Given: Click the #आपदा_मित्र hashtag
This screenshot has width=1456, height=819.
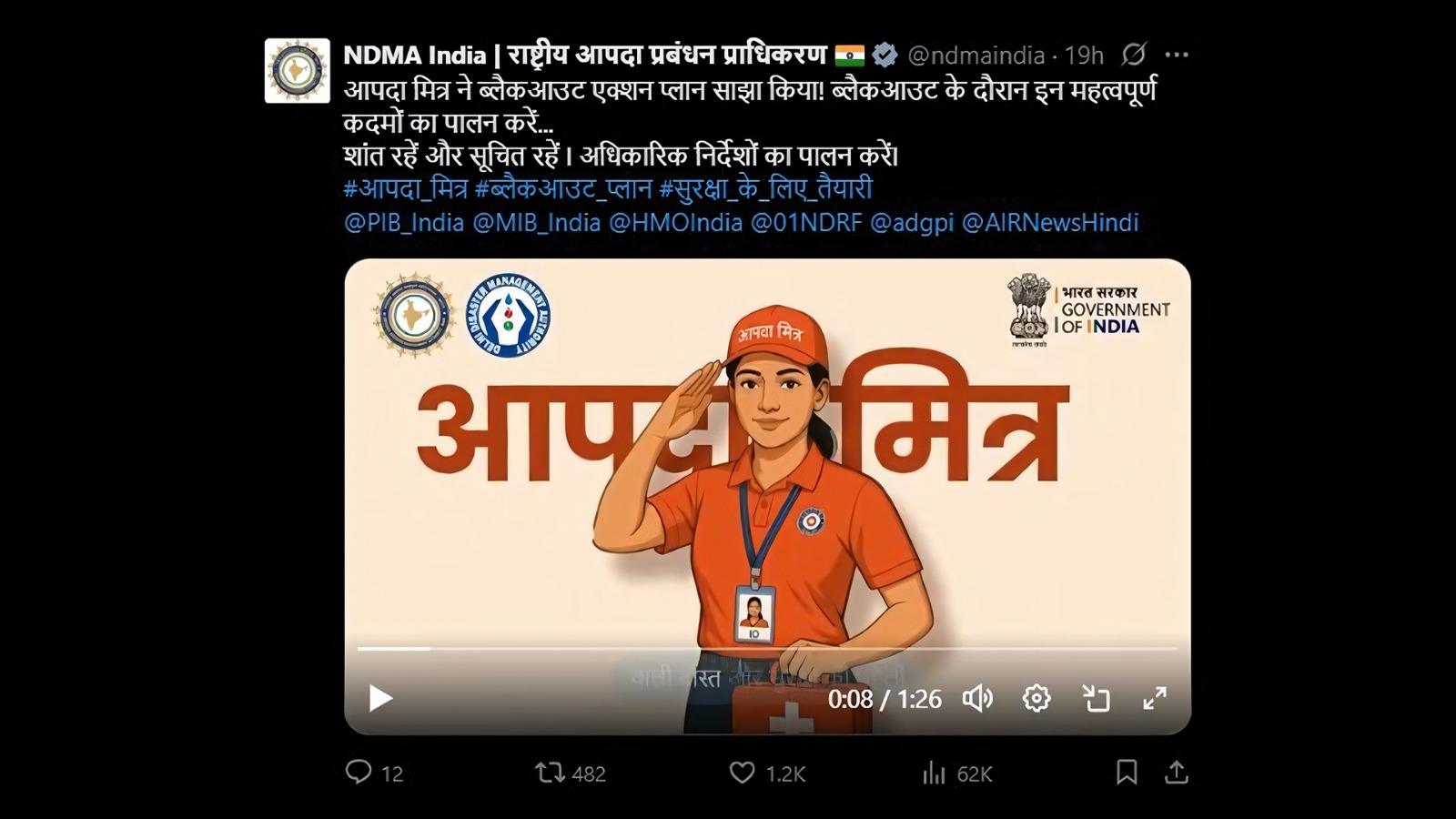Looking at the screenshot, I should click(406, 189).
